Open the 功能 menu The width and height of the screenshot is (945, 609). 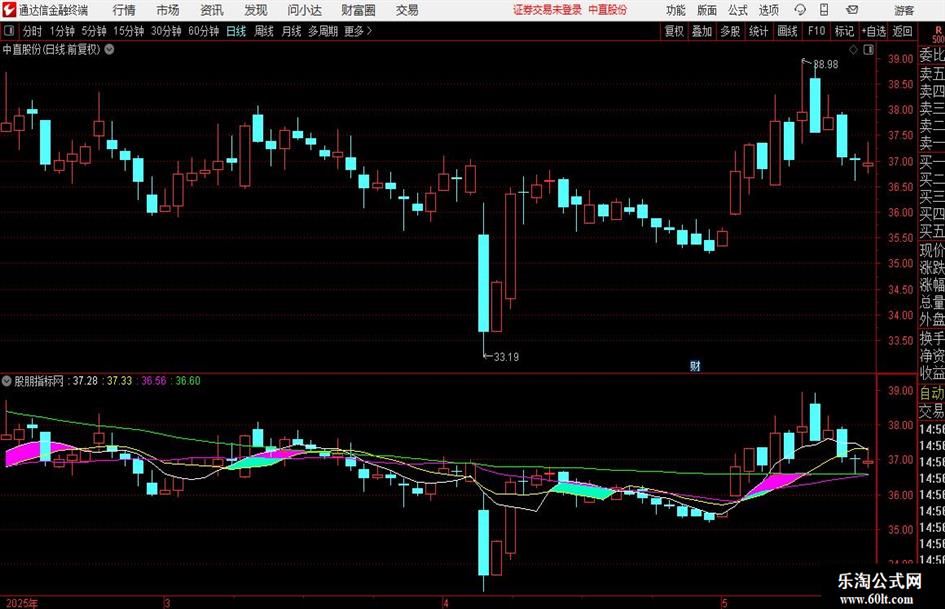pyautogui.click(x=676, y=10)
